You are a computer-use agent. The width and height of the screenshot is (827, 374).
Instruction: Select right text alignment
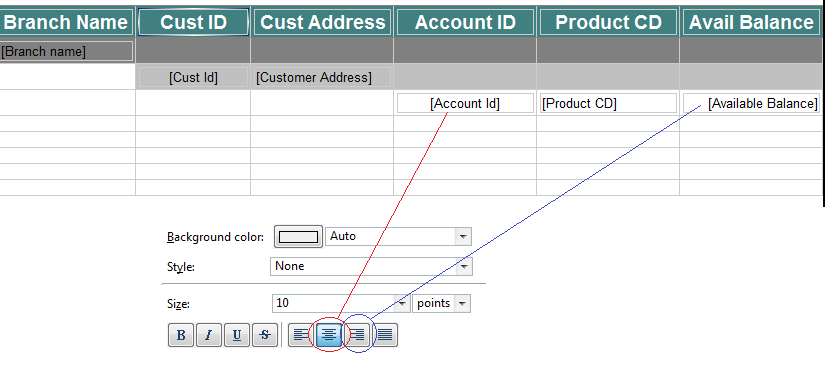[x=357, y=335]
